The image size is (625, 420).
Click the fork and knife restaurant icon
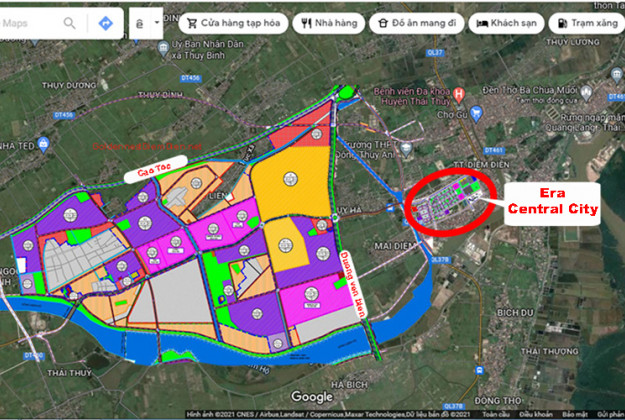click(x=306, y=23)
